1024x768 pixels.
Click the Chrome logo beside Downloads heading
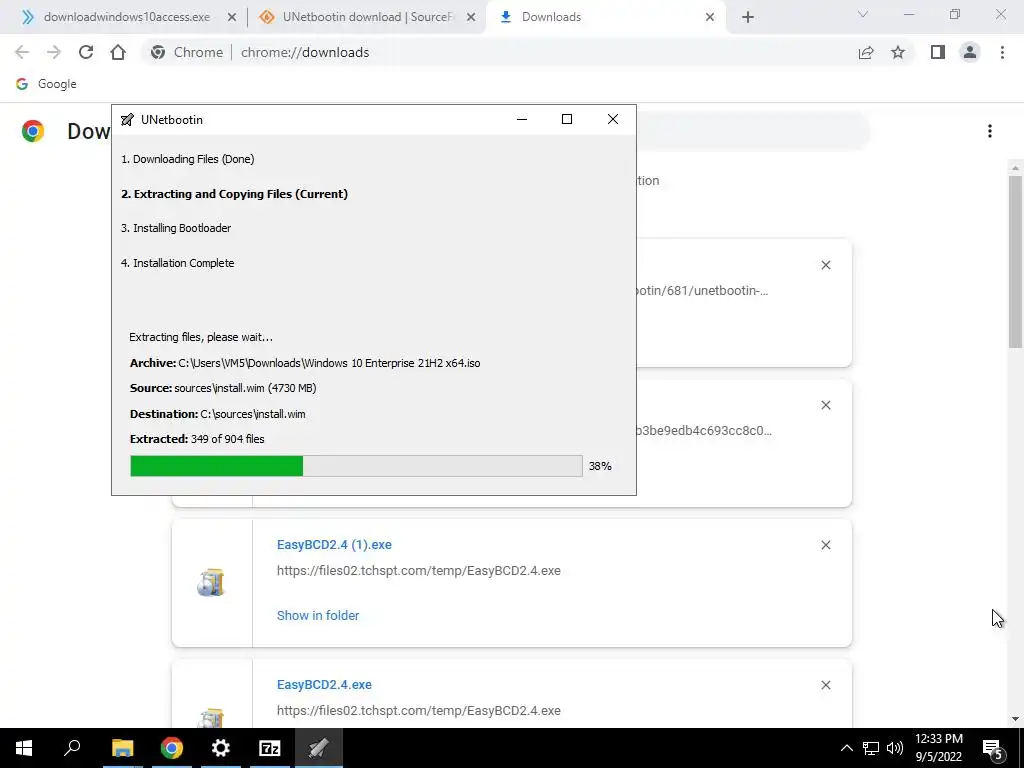[x=33, y=131]
